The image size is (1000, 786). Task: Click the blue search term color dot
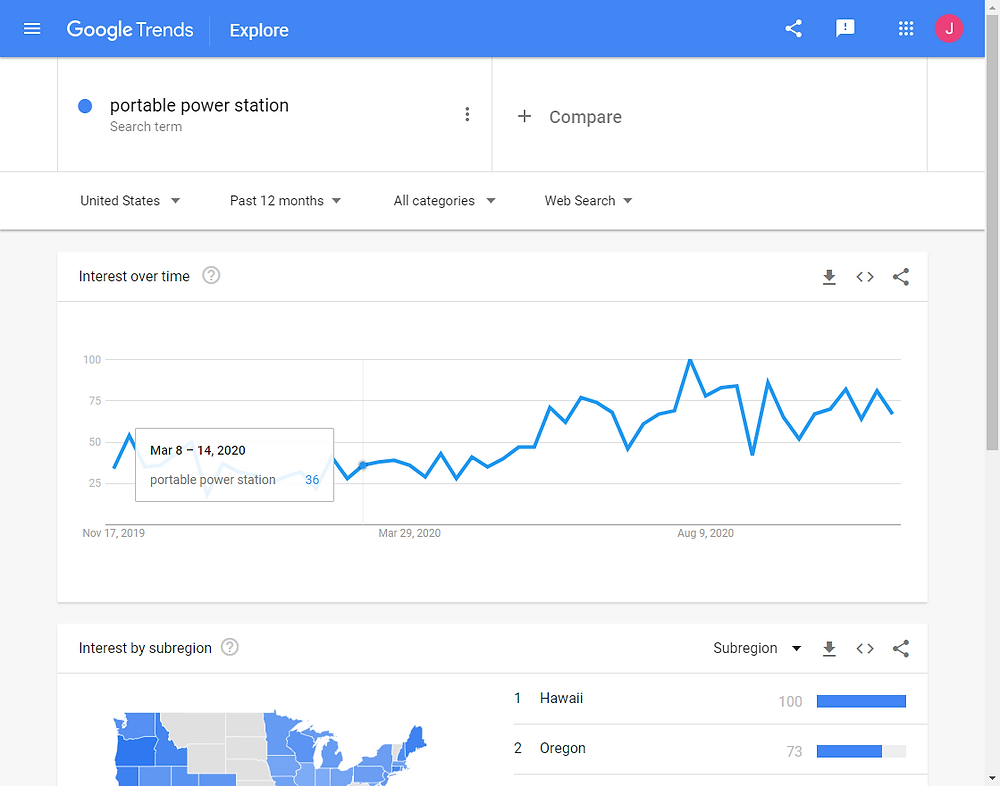(x=85, y=107)
